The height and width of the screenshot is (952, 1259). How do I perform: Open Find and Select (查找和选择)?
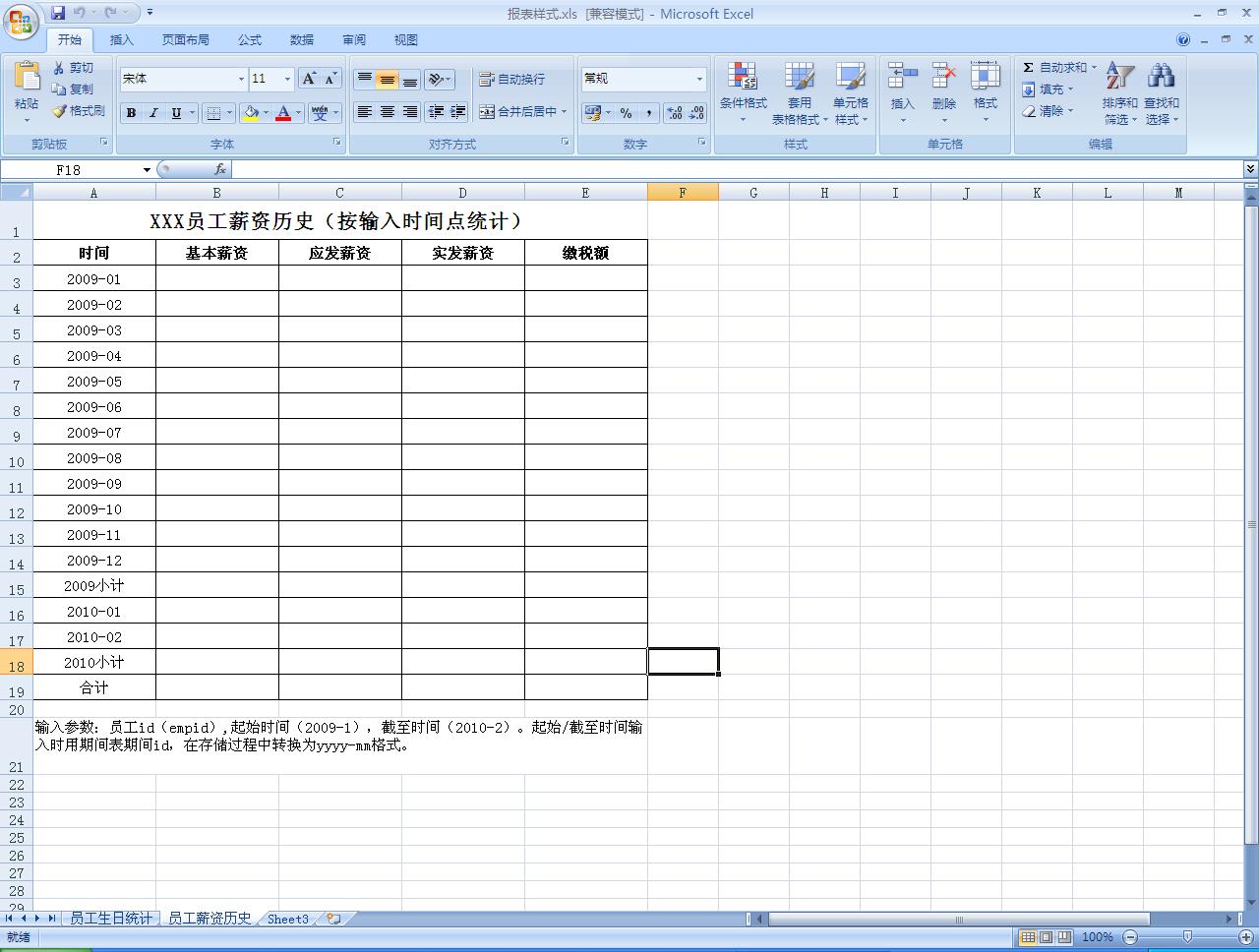pyautogui.click(x=1161, y=93)
